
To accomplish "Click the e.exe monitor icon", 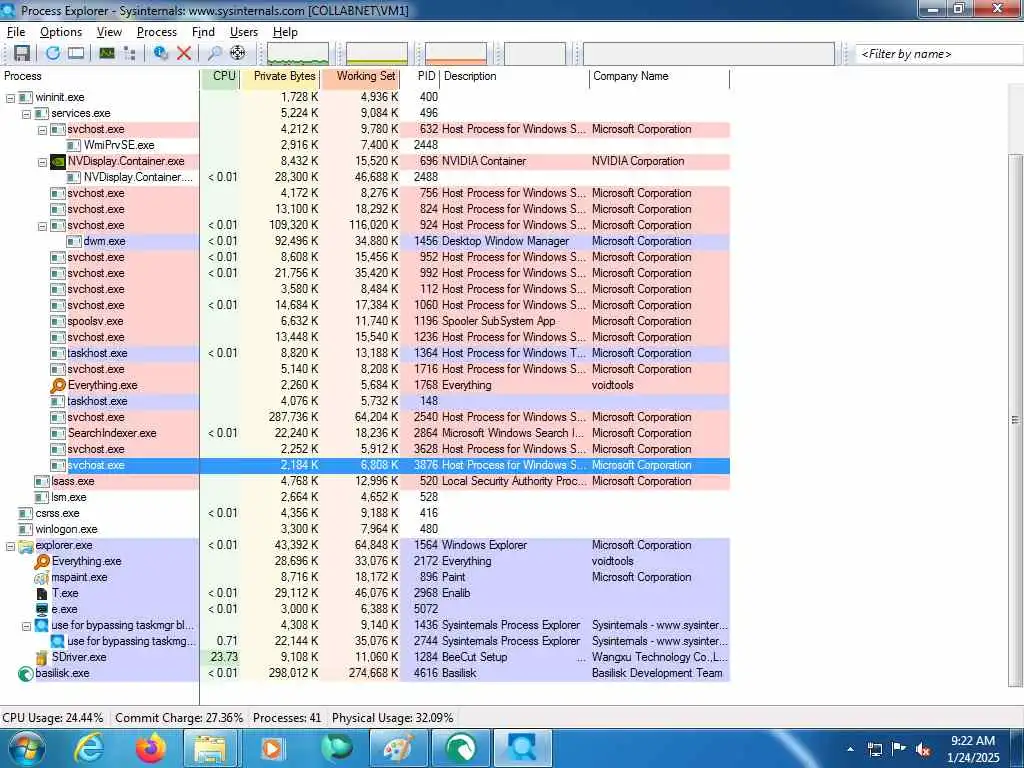I will (x=42, y=609).
